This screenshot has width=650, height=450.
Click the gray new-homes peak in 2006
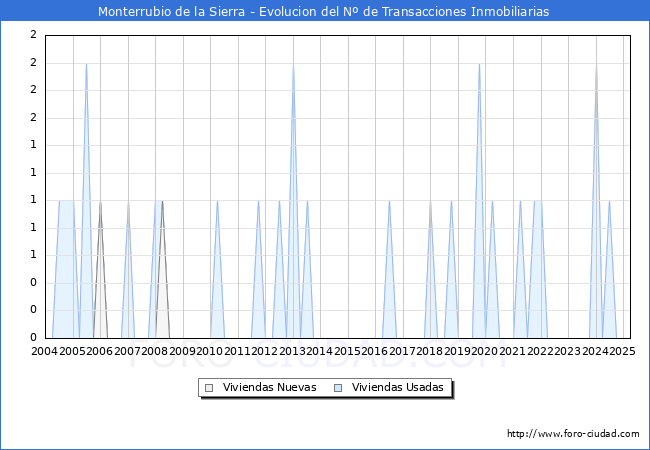point(100,201)
